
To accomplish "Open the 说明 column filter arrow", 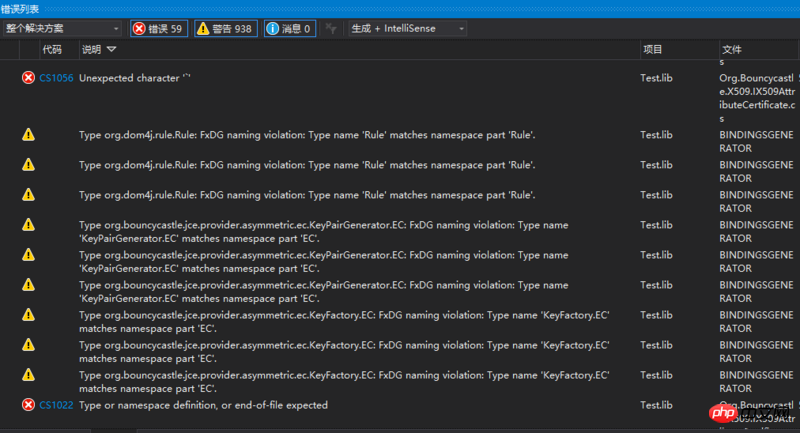I will tap(112, 49).
